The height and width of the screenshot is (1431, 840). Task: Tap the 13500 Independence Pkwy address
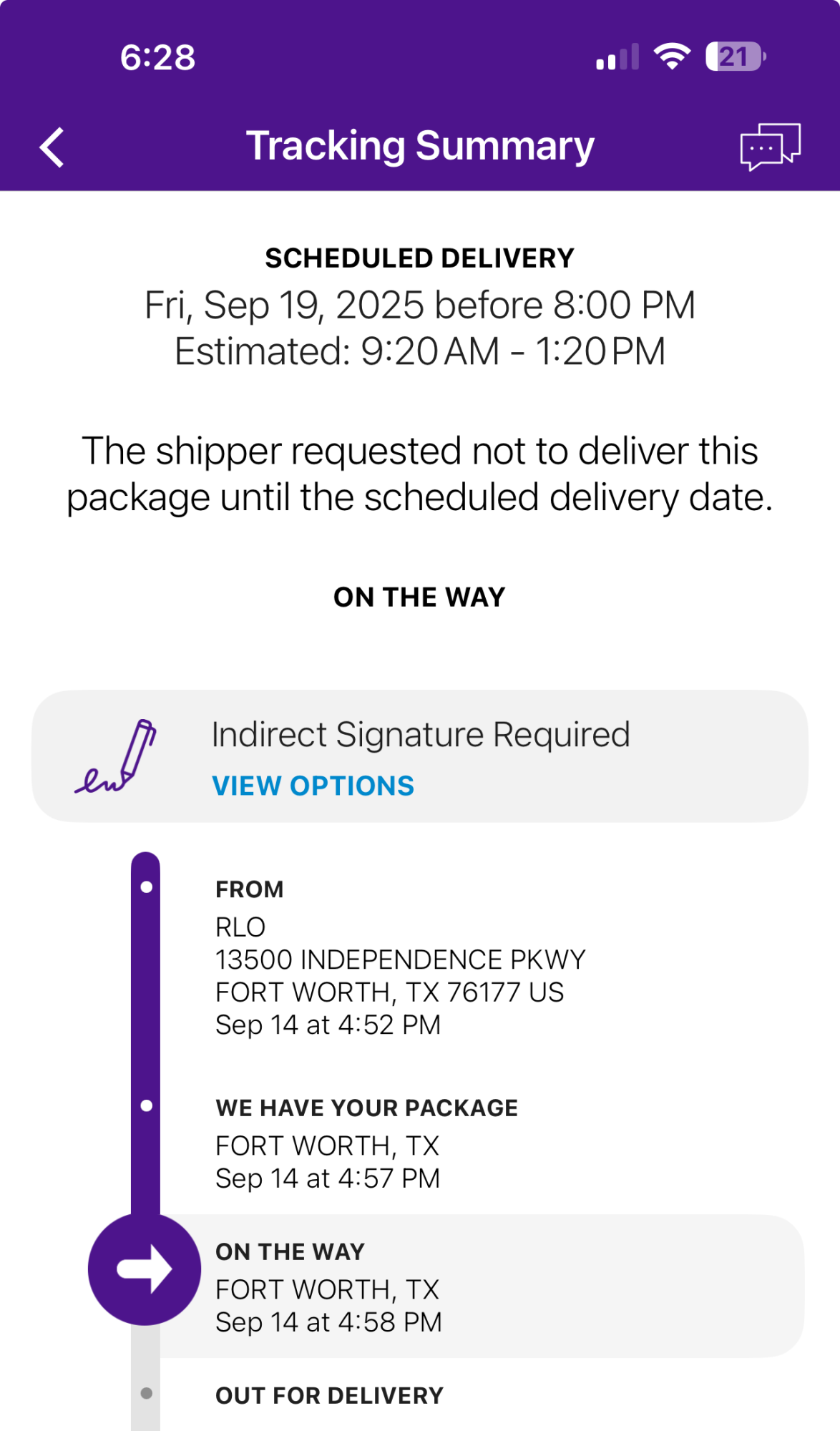(x=401, y=959)
